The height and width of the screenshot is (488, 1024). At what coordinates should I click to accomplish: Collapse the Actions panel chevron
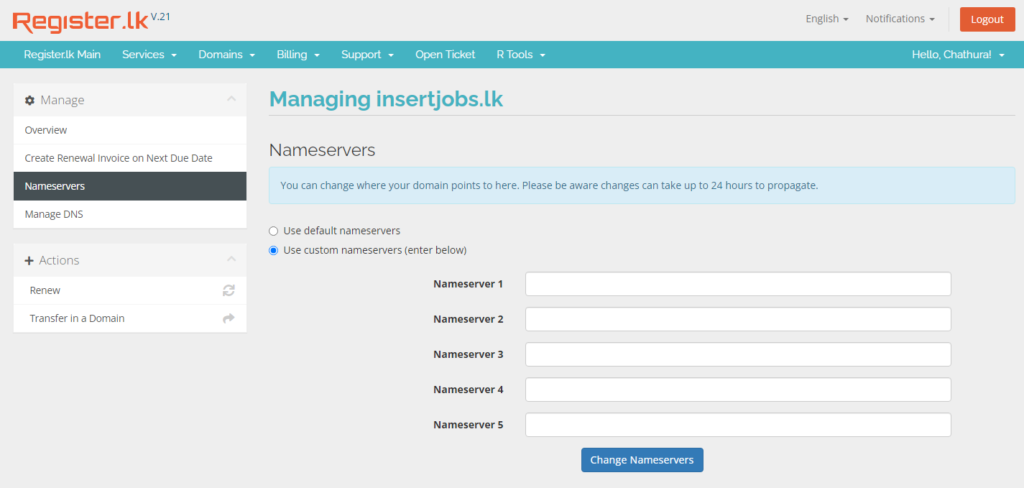point(231,259)
